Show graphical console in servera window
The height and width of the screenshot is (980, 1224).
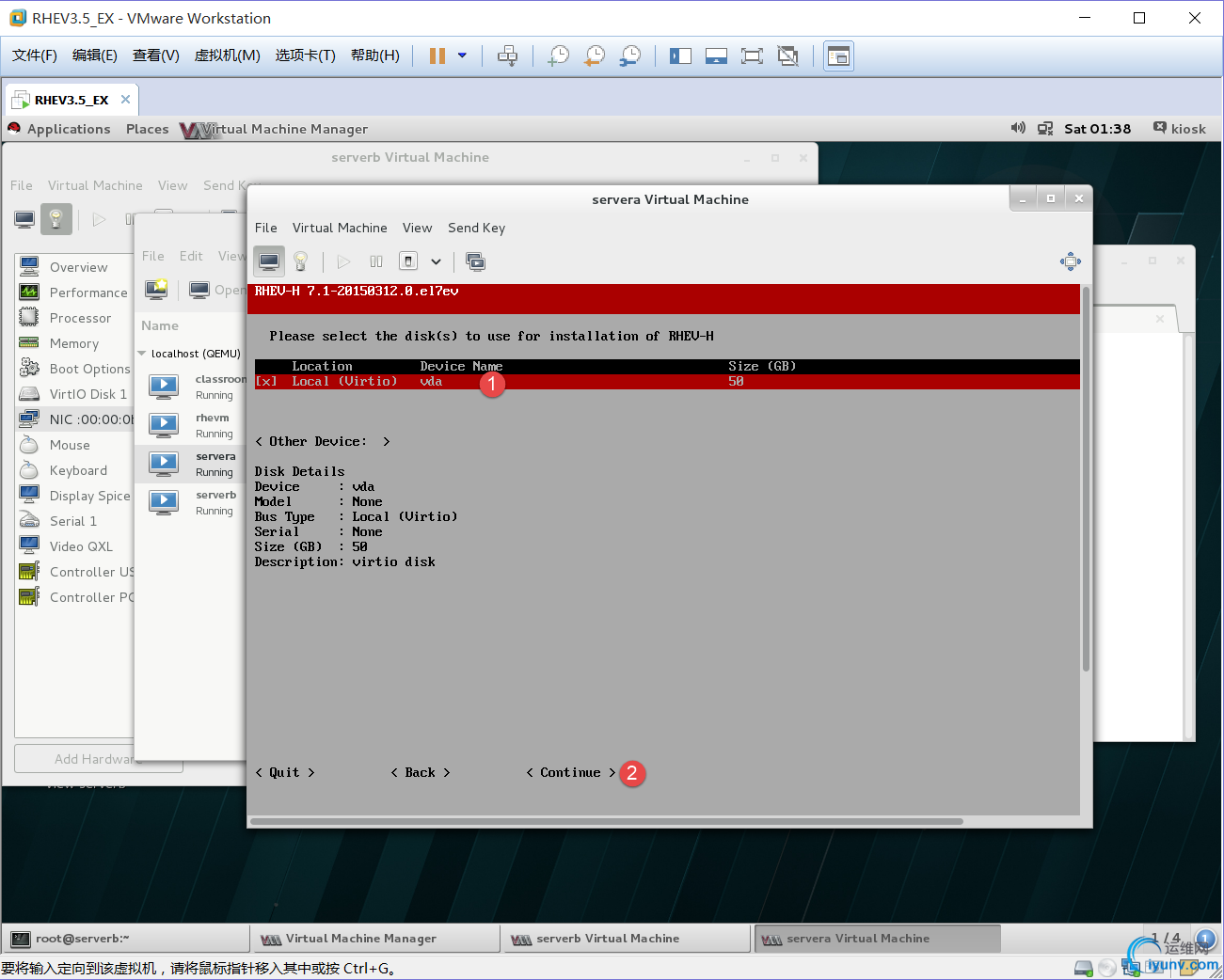point(269,261)
